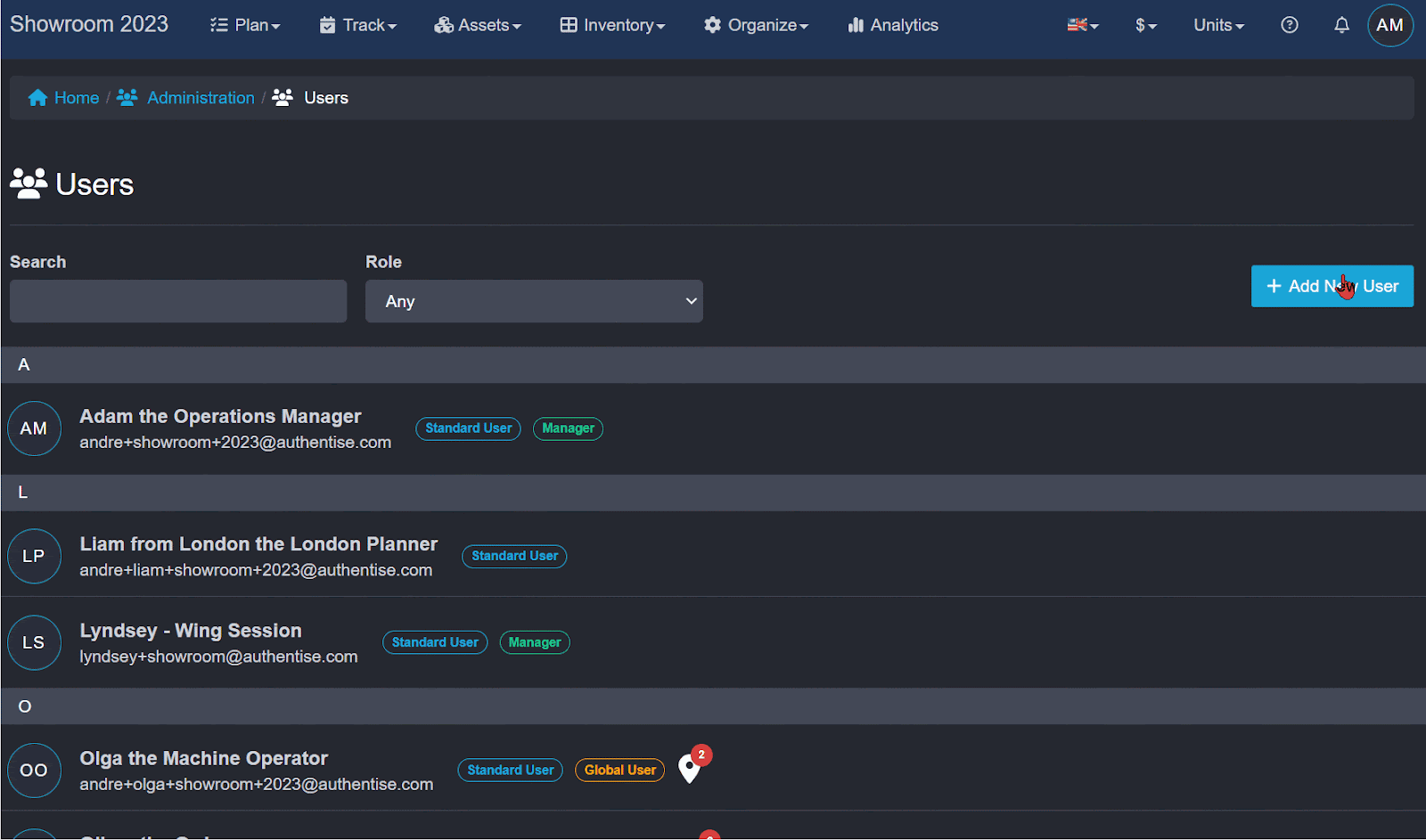Click Track menu clipboard icon

pos(327,25)
